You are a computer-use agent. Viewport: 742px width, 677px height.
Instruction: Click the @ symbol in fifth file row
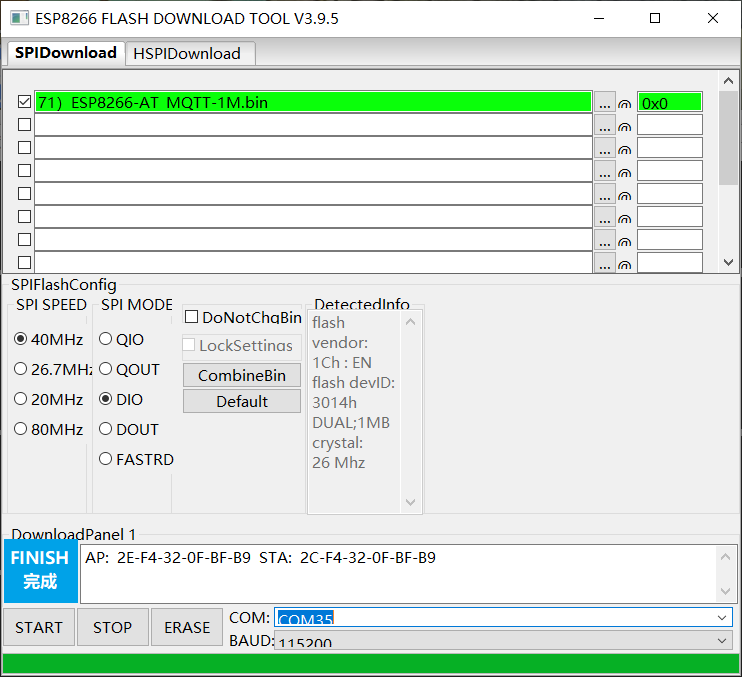(x=625, y=196)
